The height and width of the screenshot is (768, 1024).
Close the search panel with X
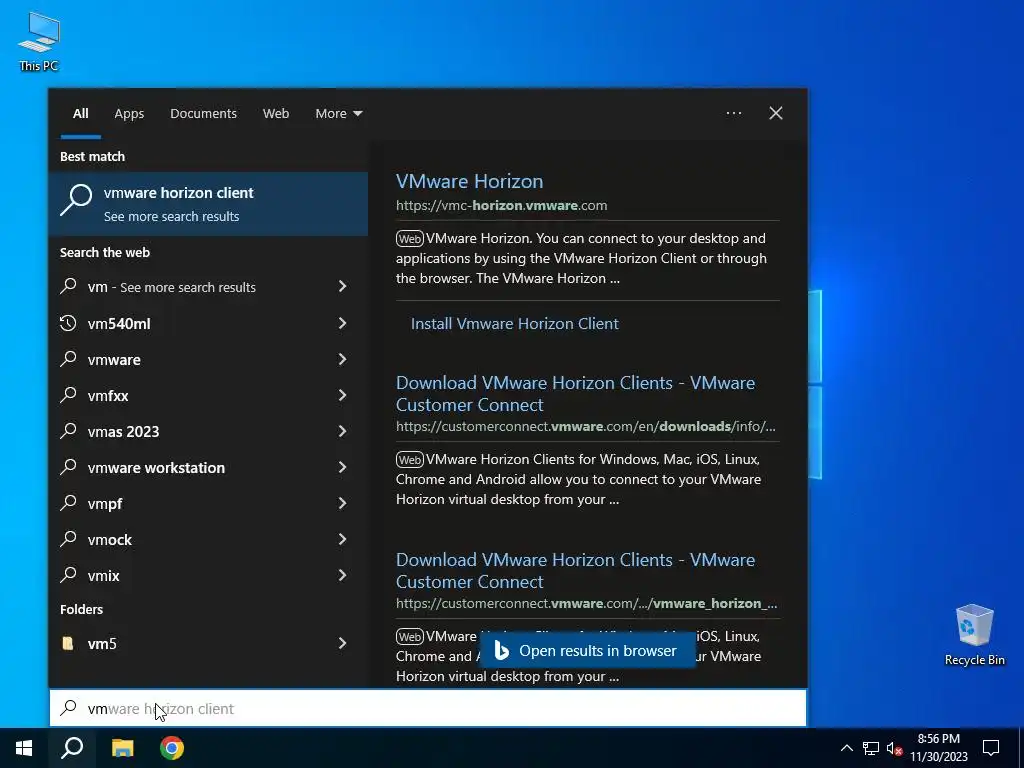[x=776, y=113]
